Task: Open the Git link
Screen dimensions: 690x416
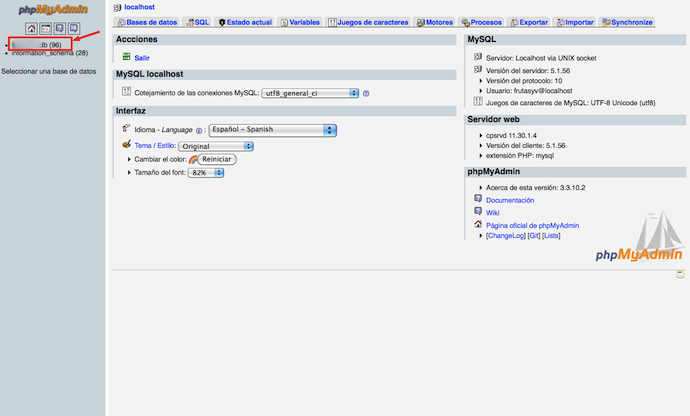Action: [534, 236]
